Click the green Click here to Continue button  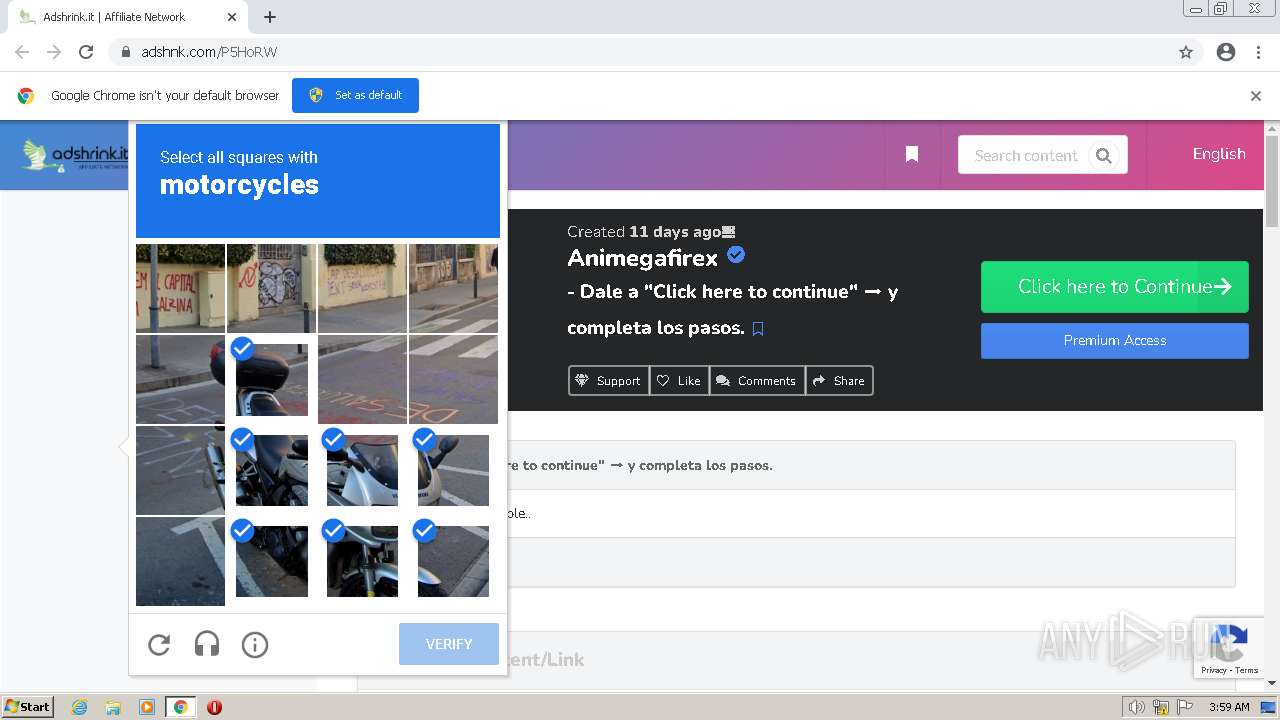point(1114,287)
